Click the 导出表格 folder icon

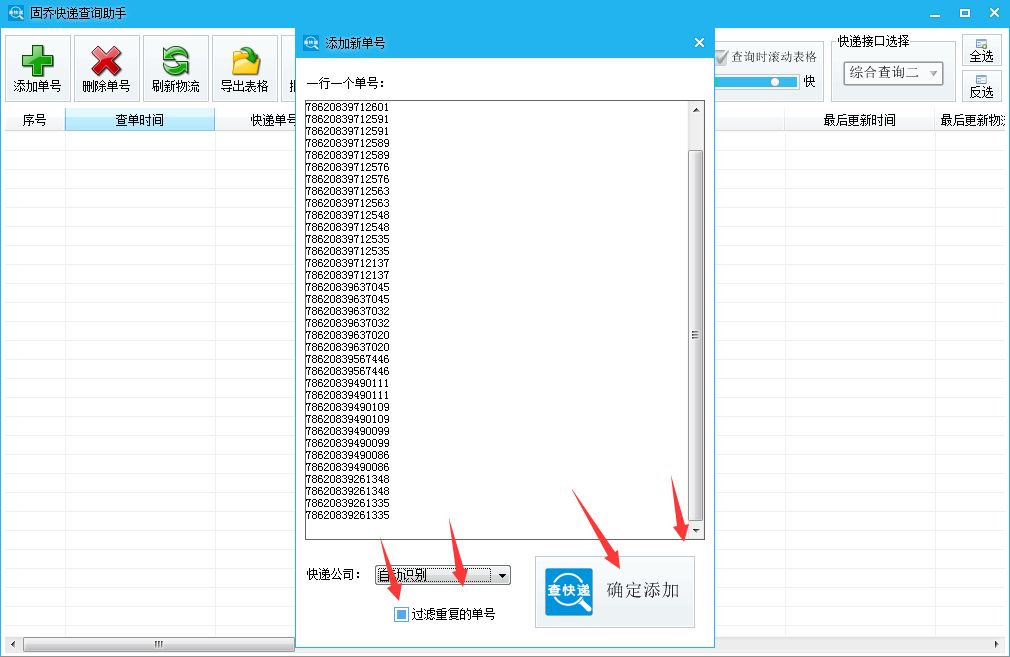click(245, 61)
